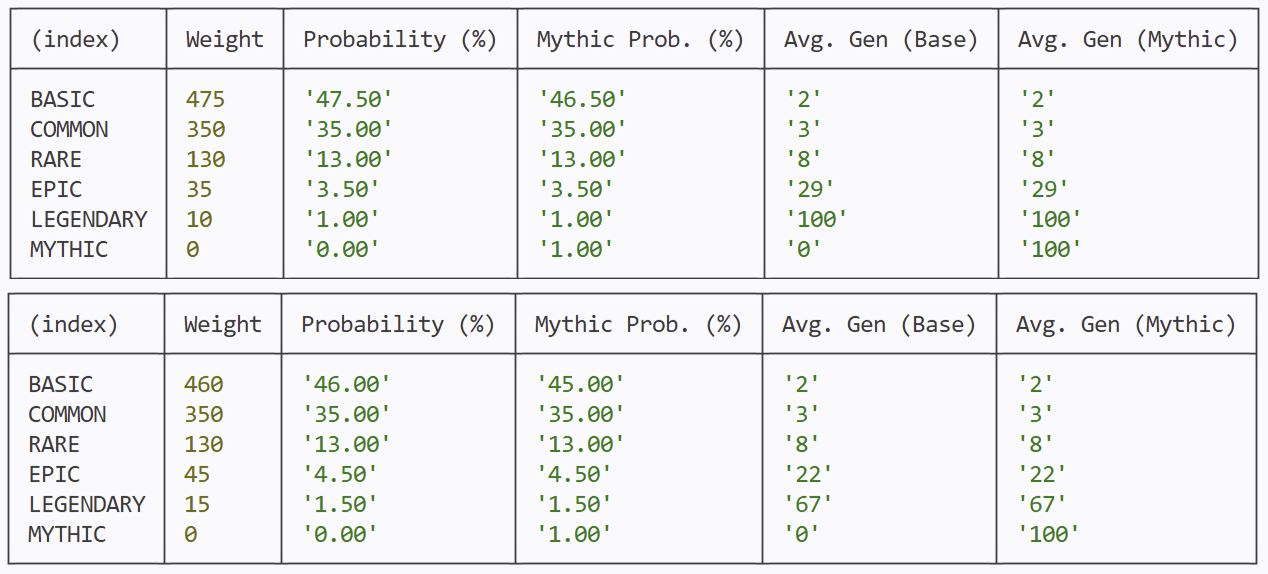Screen dimensions: 1268x574
Task: Select the BASIC row label in the top table
Action: pyautogui.click(x=63, y=99)
